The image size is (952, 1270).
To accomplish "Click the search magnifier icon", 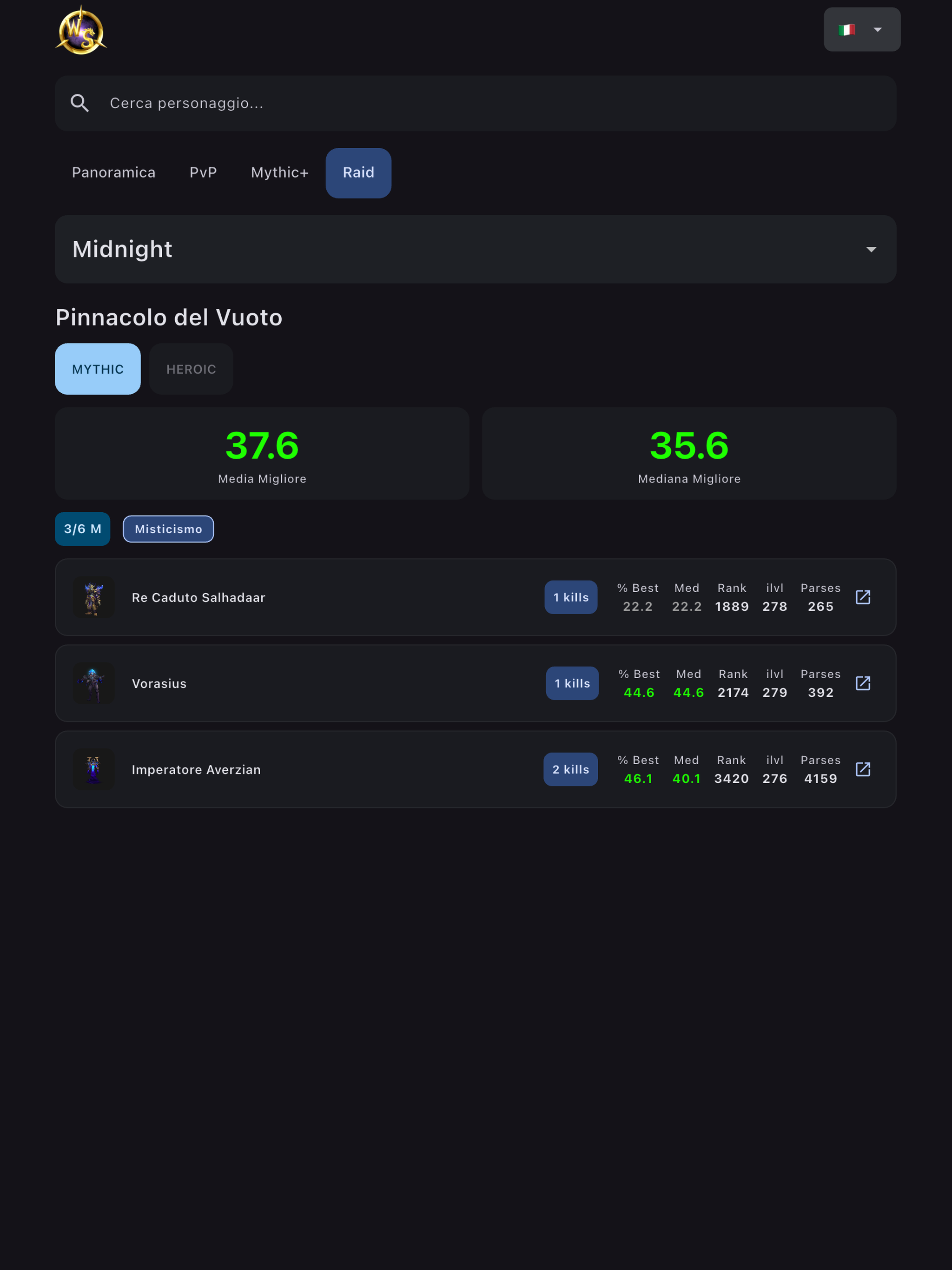I will coord(80,103).
